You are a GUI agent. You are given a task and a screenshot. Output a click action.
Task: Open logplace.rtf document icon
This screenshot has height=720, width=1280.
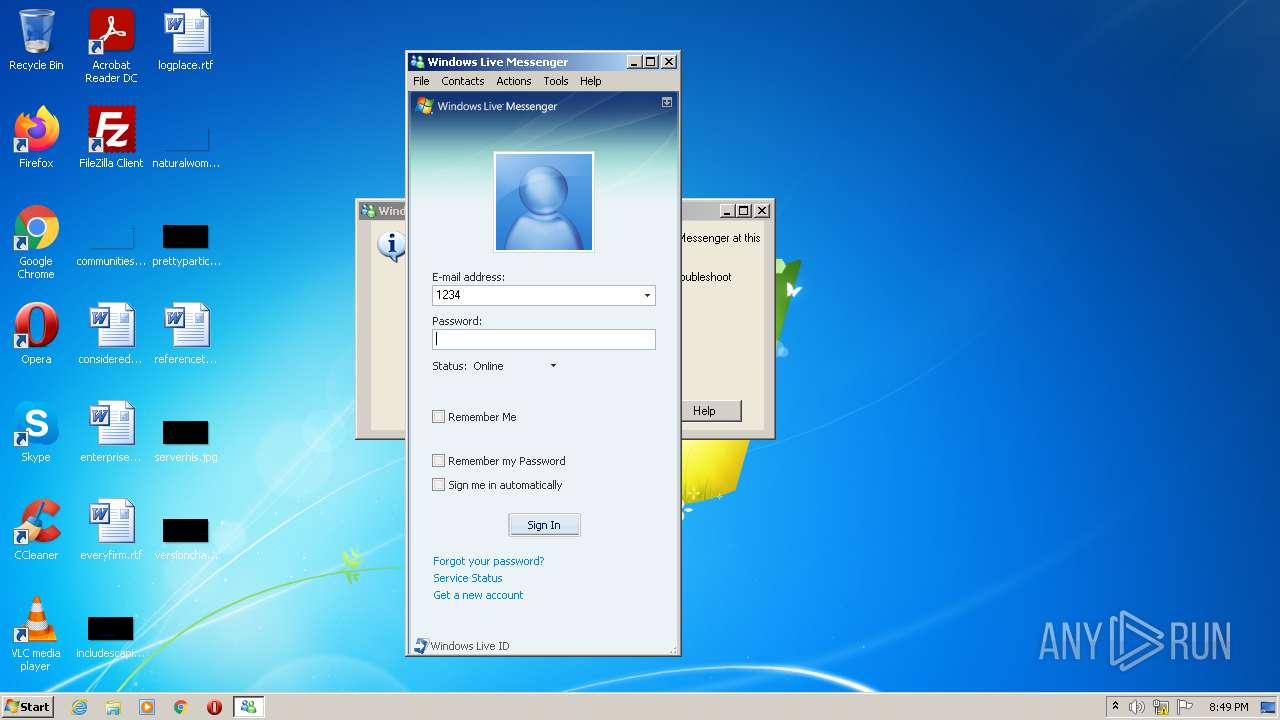coord(186,40)
